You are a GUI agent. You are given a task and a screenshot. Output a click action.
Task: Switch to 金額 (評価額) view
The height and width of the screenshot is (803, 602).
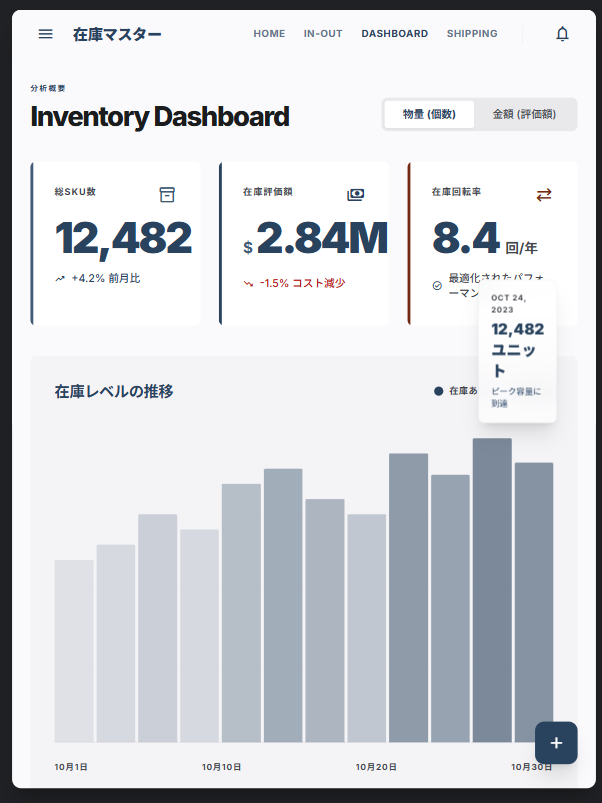tap(524, 115)
